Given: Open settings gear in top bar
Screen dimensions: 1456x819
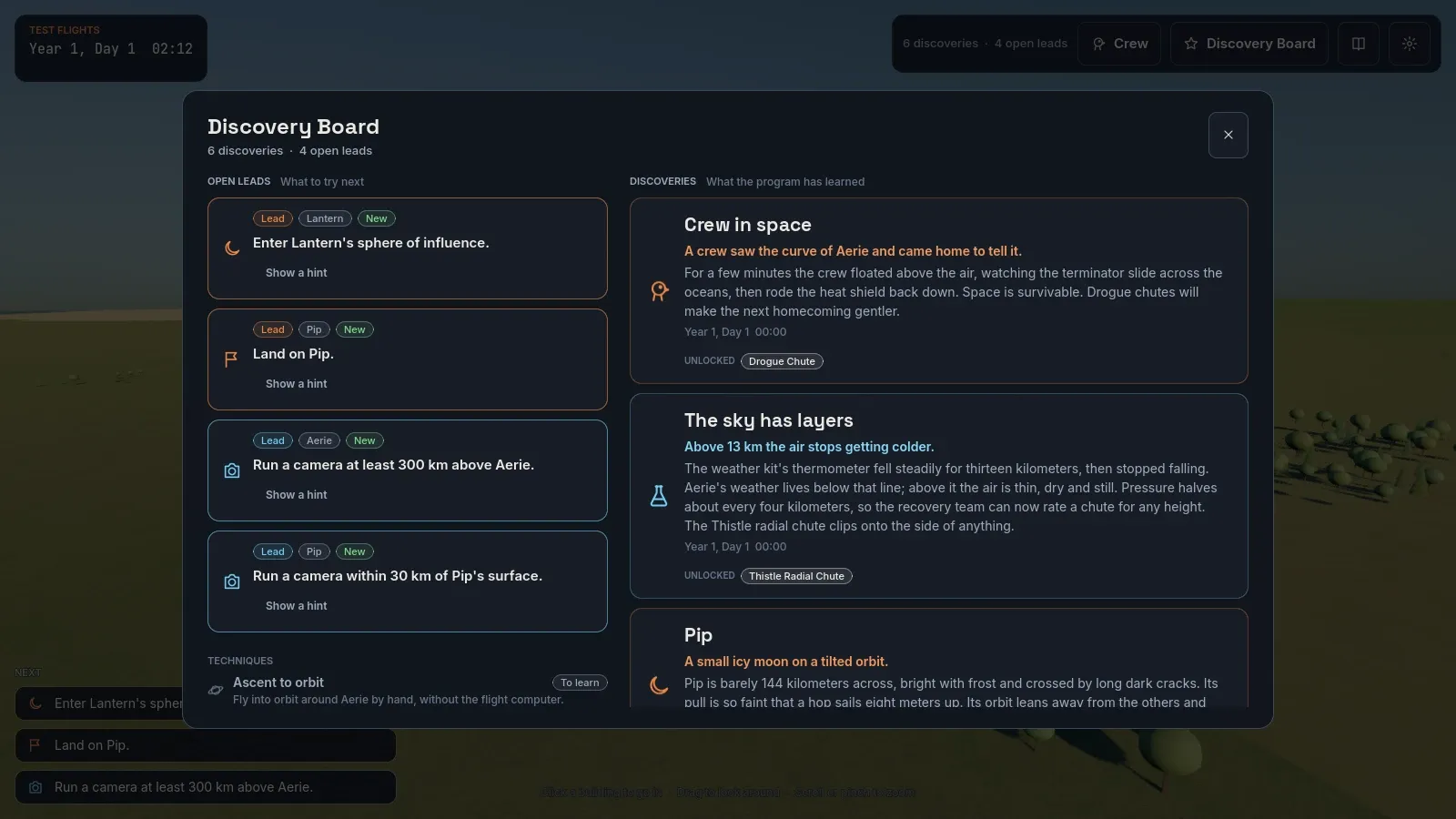Looking at the screenshot, I should coord(1410,44).
